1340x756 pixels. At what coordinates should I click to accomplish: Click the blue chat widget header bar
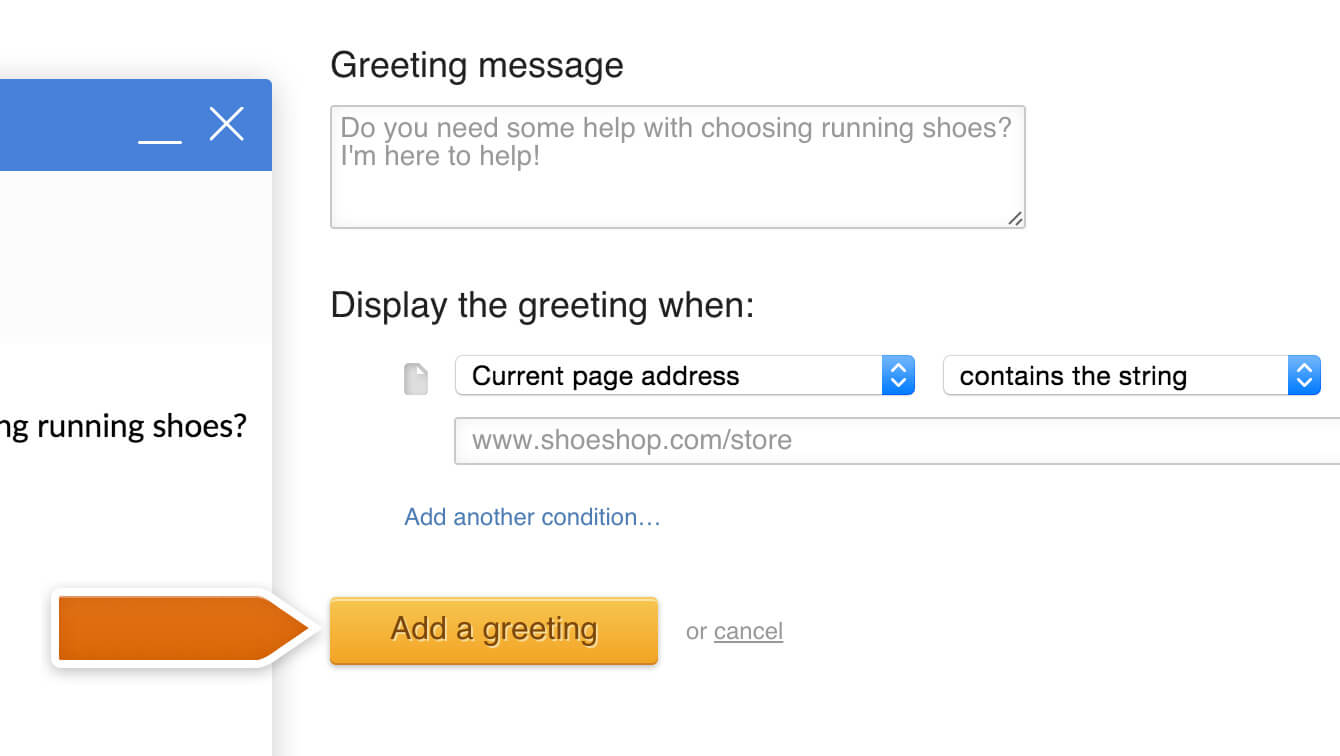136,125
